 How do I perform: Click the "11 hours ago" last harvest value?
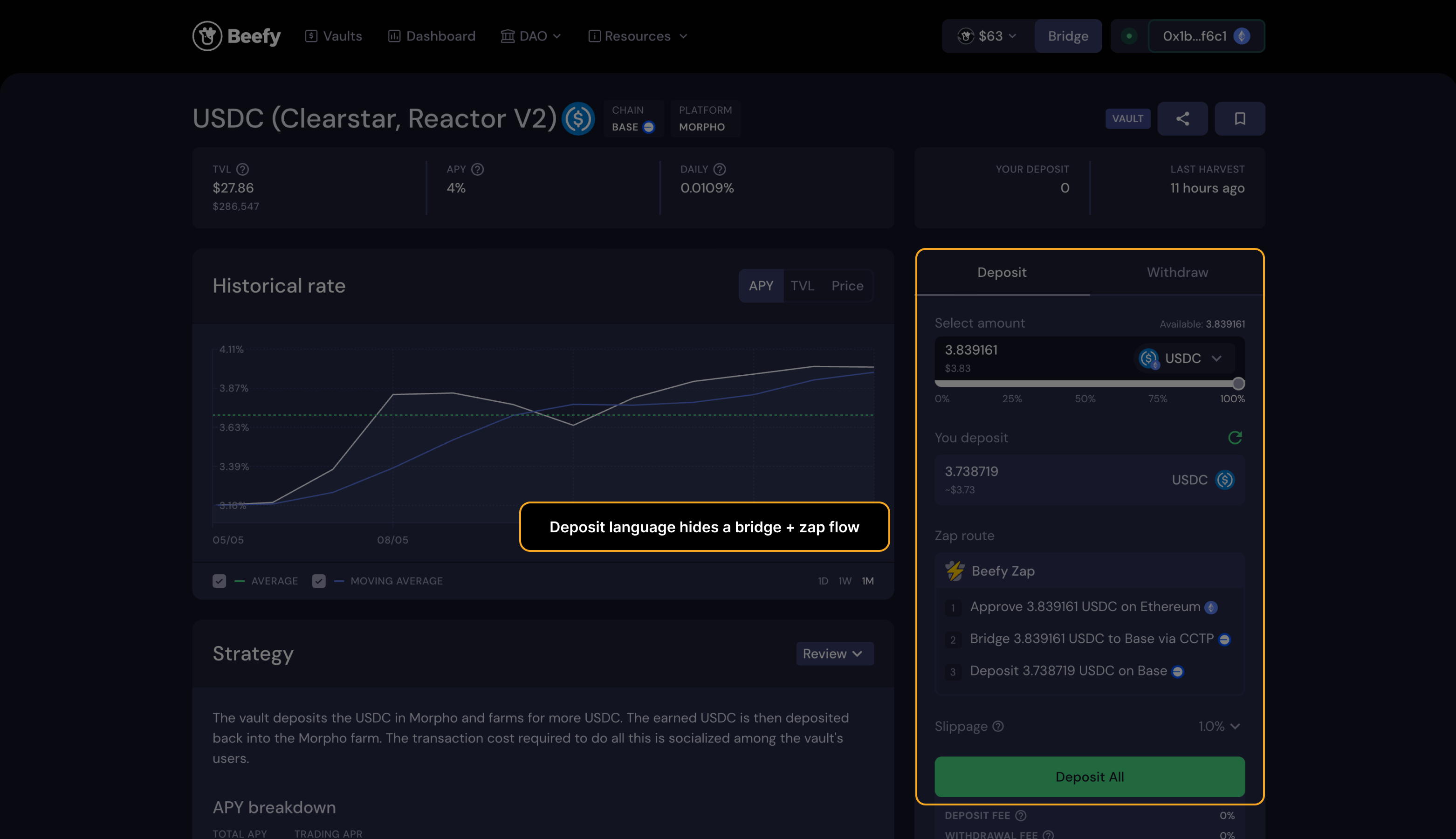[1207, 188]
